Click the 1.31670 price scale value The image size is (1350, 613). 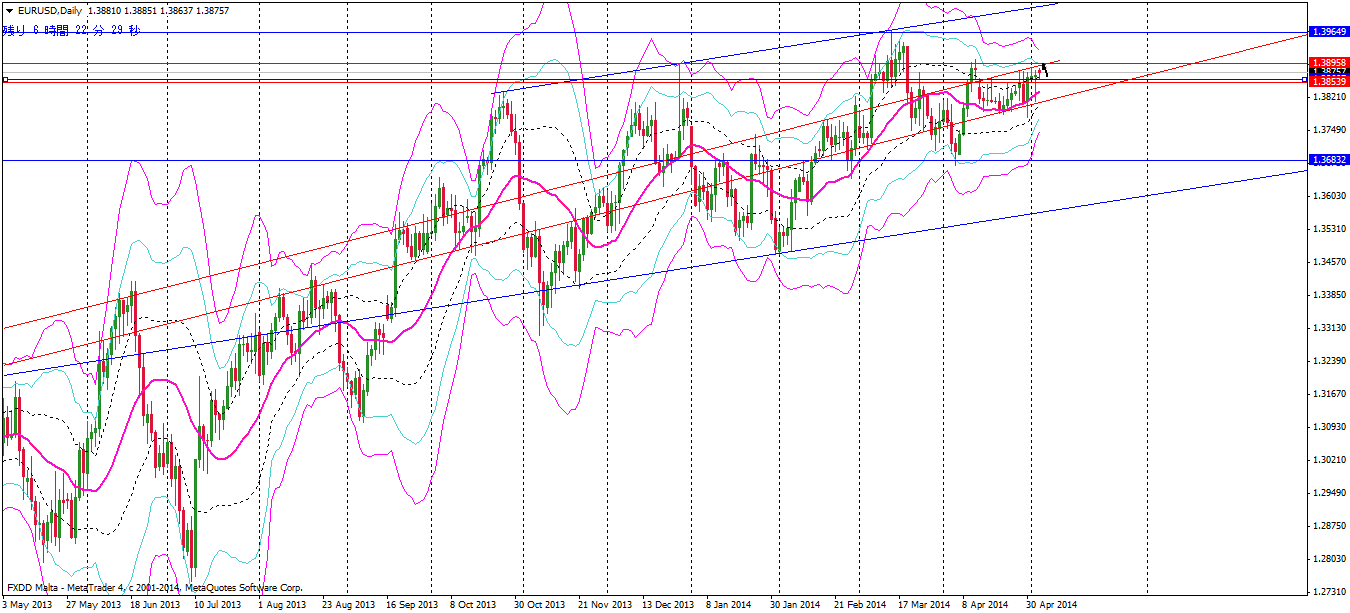[x=1329, y=394]
